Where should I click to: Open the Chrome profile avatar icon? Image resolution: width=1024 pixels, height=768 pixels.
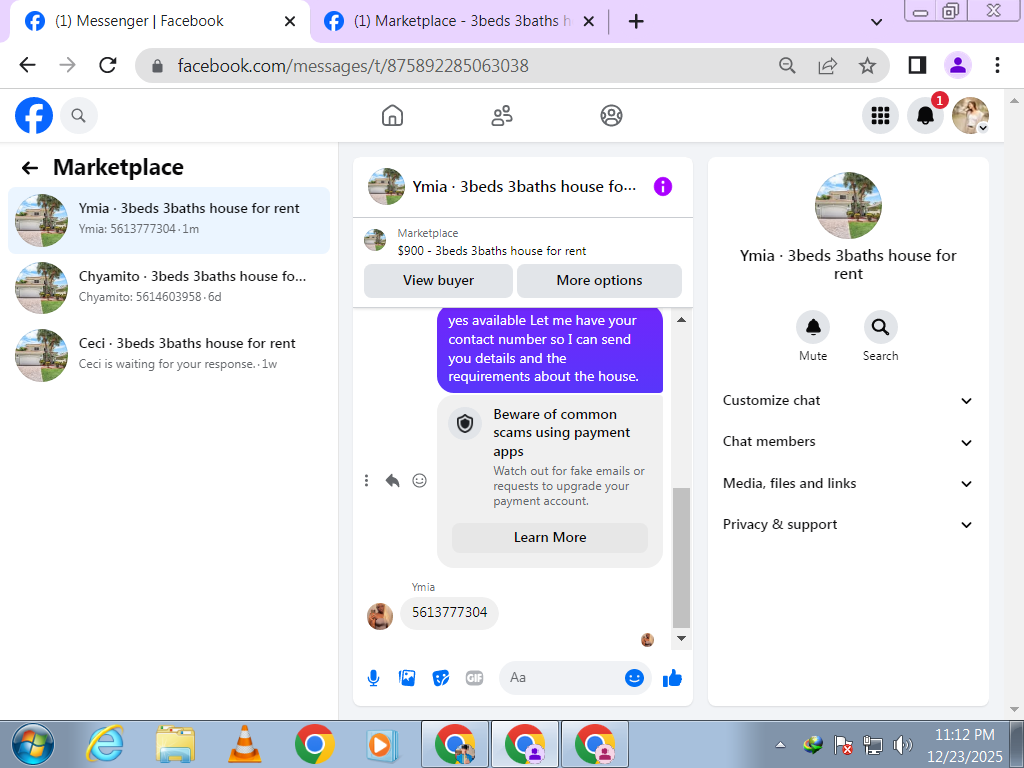click(x=958, y=65)
